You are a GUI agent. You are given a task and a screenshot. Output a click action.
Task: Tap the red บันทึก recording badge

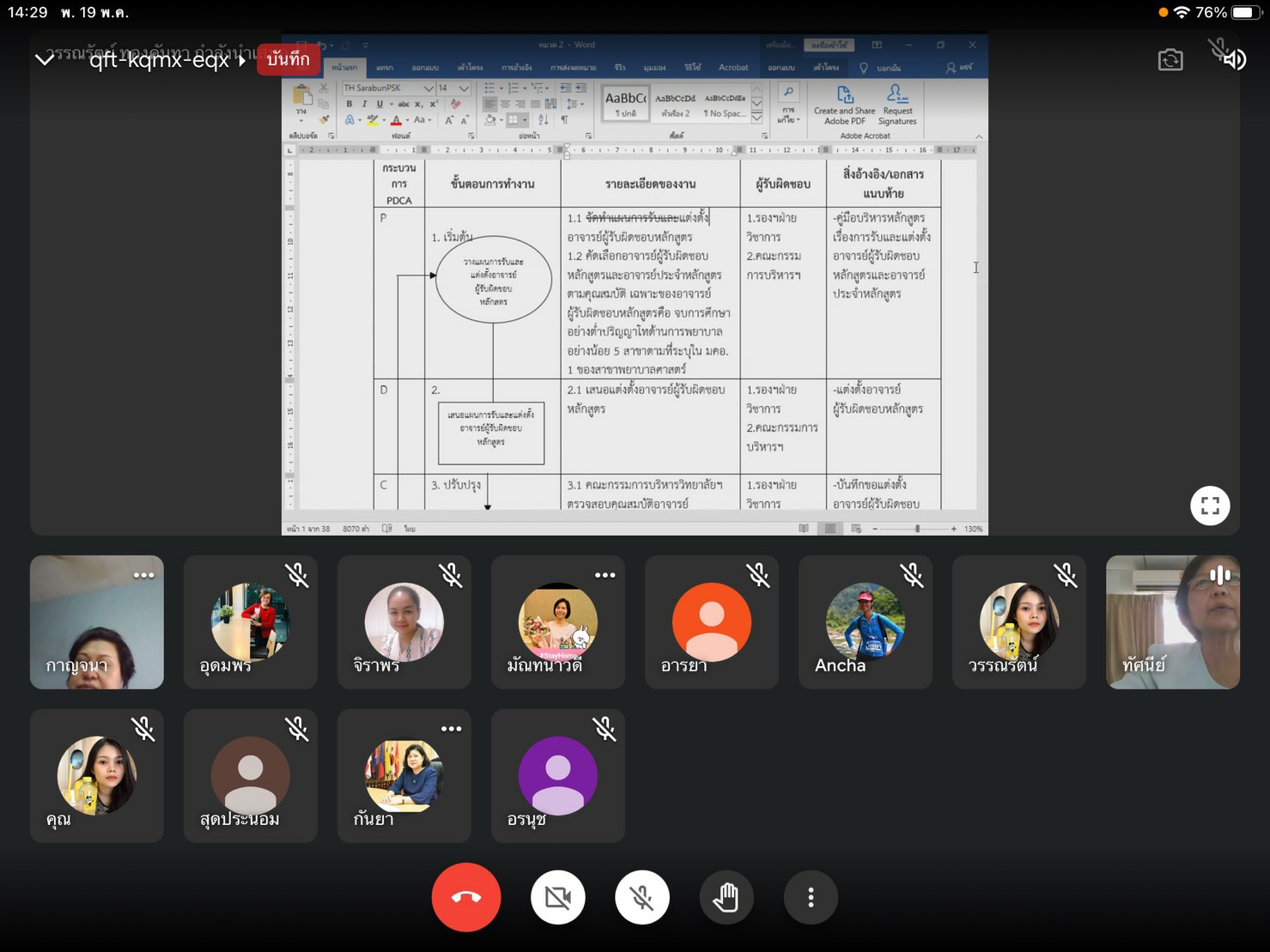pos(289,59)
